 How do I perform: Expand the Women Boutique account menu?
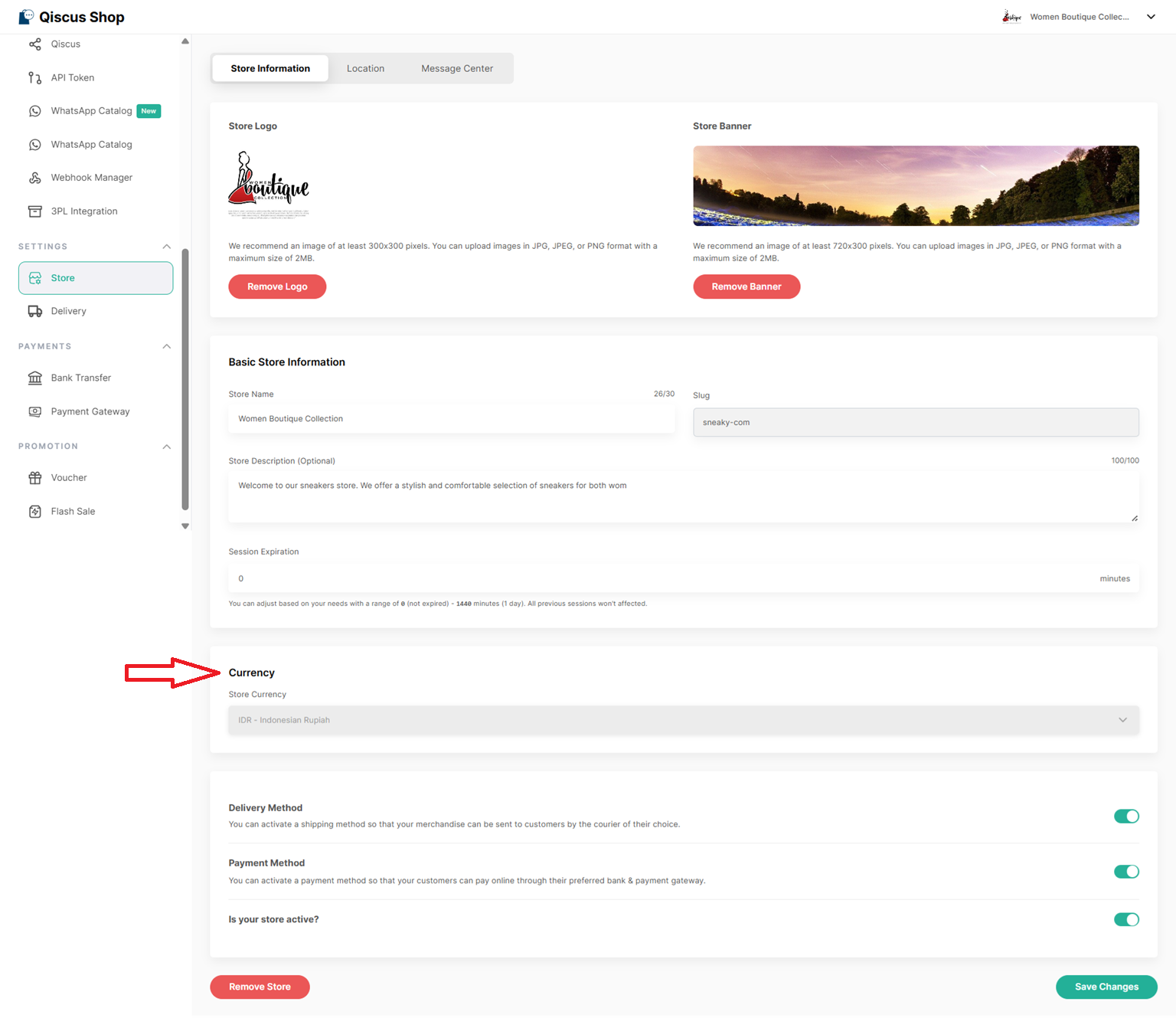tap(1150, 17)
